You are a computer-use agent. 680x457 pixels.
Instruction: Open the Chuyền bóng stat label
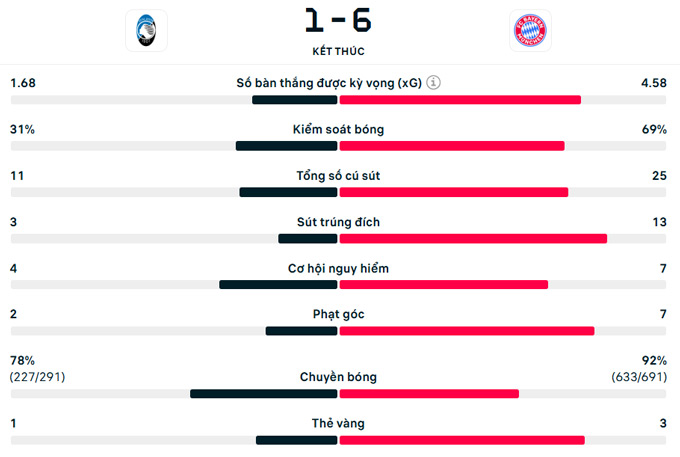[x=338, y=377]
